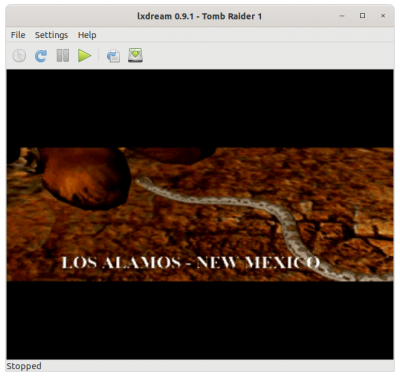Click the lxdream 0.9.1 - Tomb Raider 1 title bar
Viewport: 400px width, 377px height.
point(199,16)
